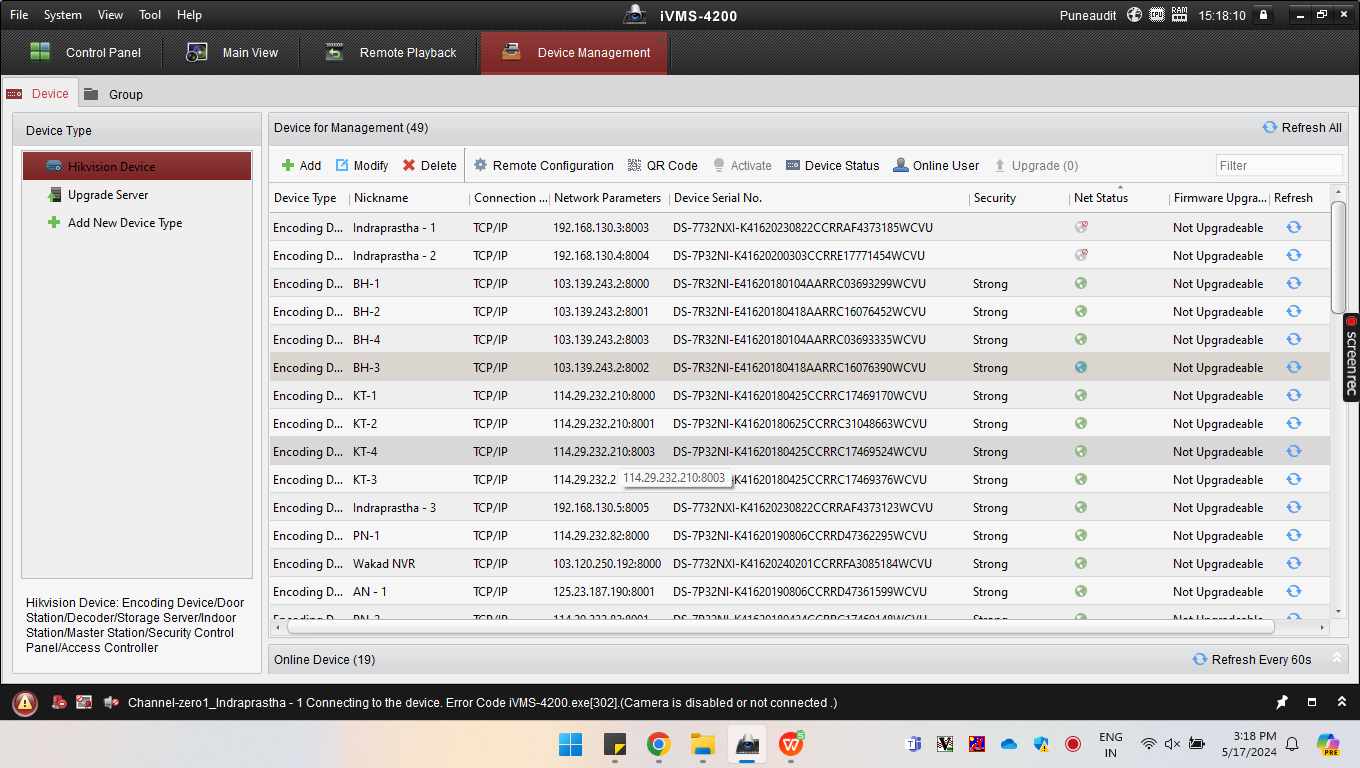The width and height of the screenshot is (1360, 768).
Task: Collapse the Online Device section chevron
Action: [x=1336, y=659]
